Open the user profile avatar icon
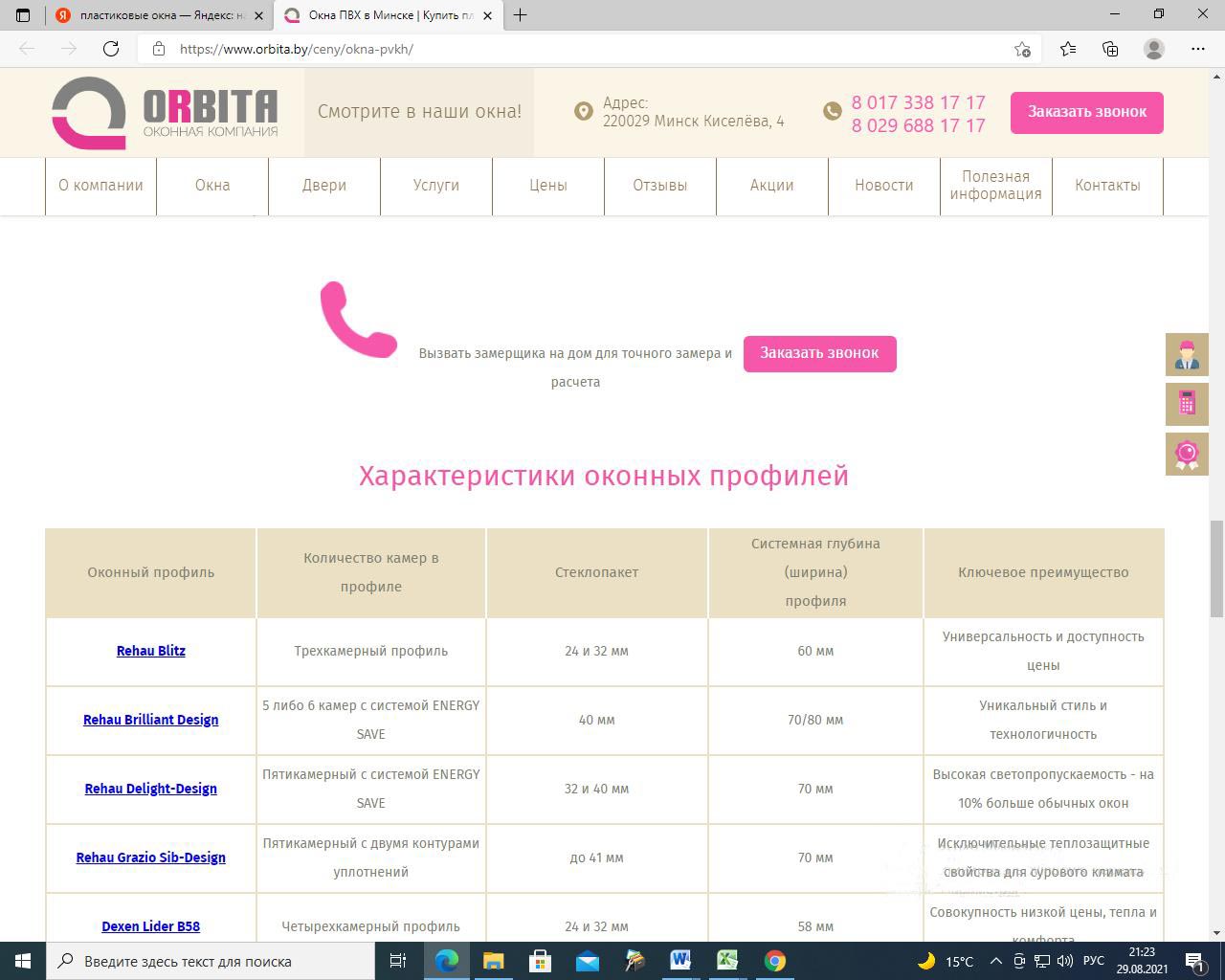The height and width of the screenshot is (980, 1225). pos(1154,49)
